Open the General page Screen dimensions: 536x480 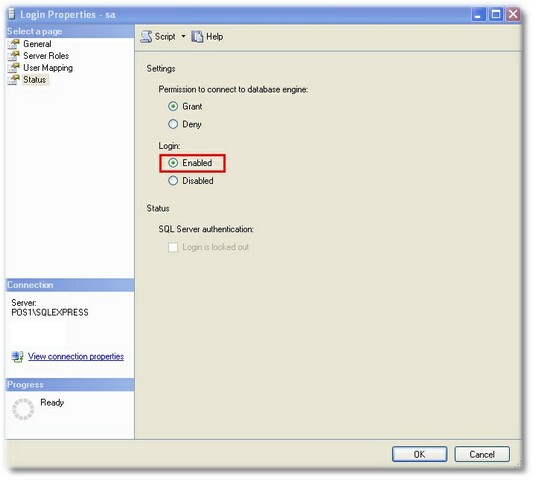(x=37, y=44)
